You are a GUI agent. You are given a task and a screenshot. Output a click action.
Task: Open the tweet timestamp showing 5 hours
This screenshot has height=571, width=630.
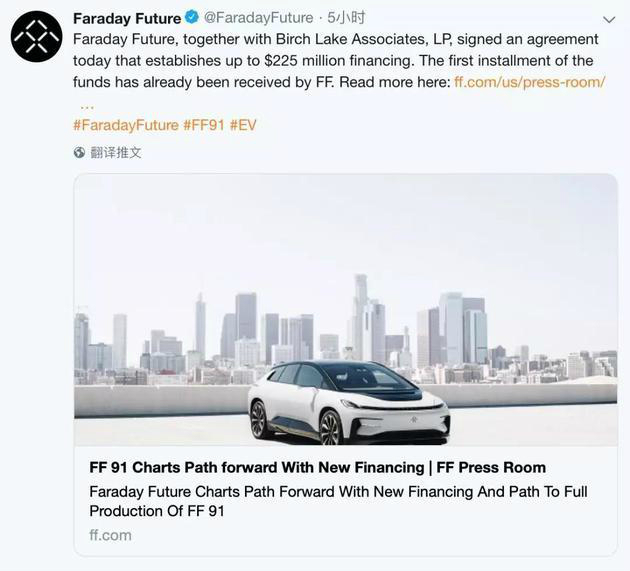click(346, 18)
